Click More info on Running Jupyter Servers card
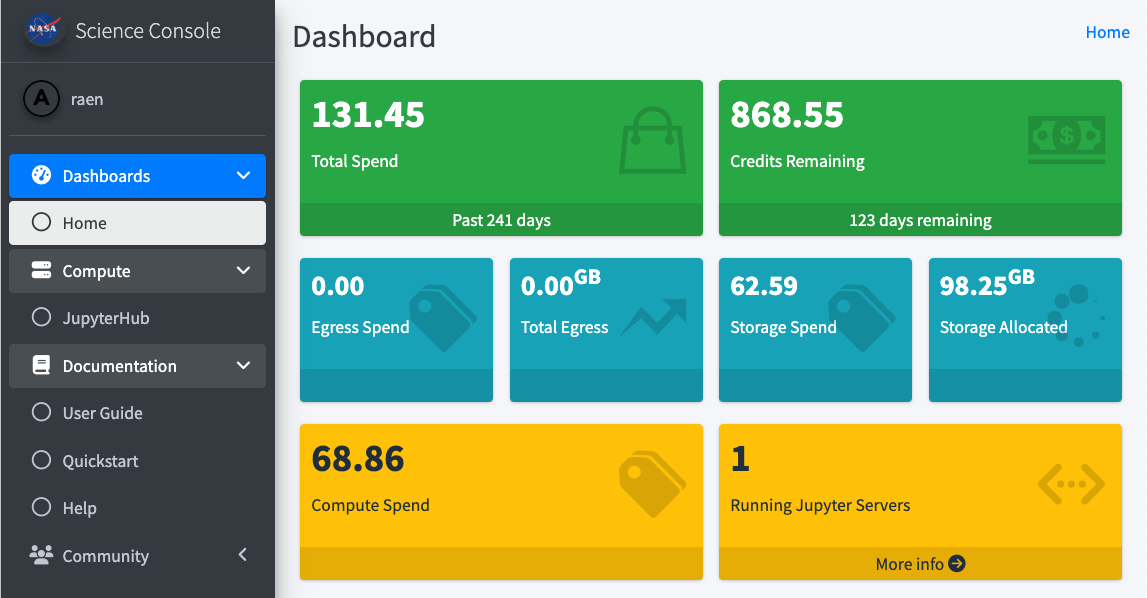Screen dimensions: 1147x598 pyautogui.click(x=919, y=563)
